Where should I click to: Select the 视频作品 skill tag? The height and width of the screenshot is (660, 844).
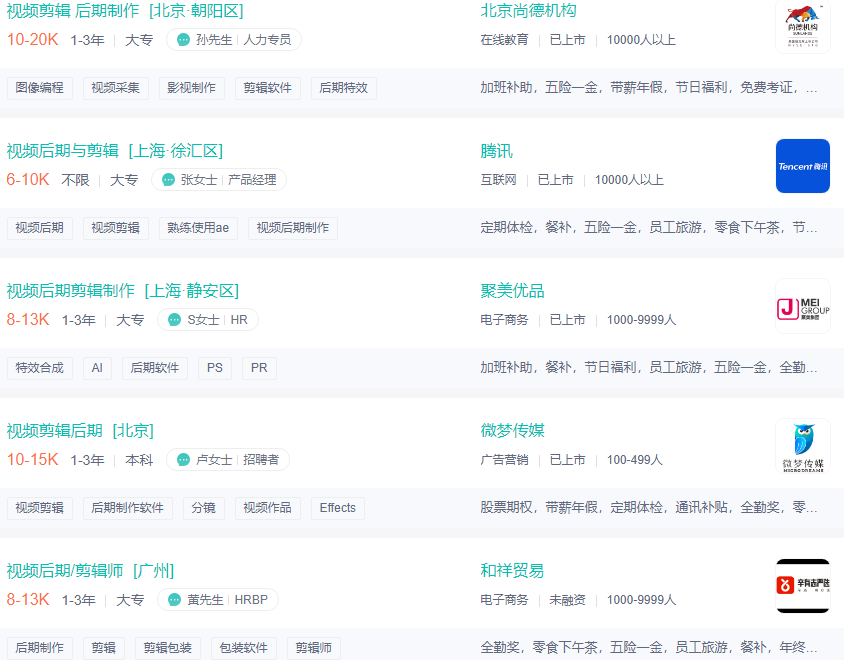click(268, 508)
